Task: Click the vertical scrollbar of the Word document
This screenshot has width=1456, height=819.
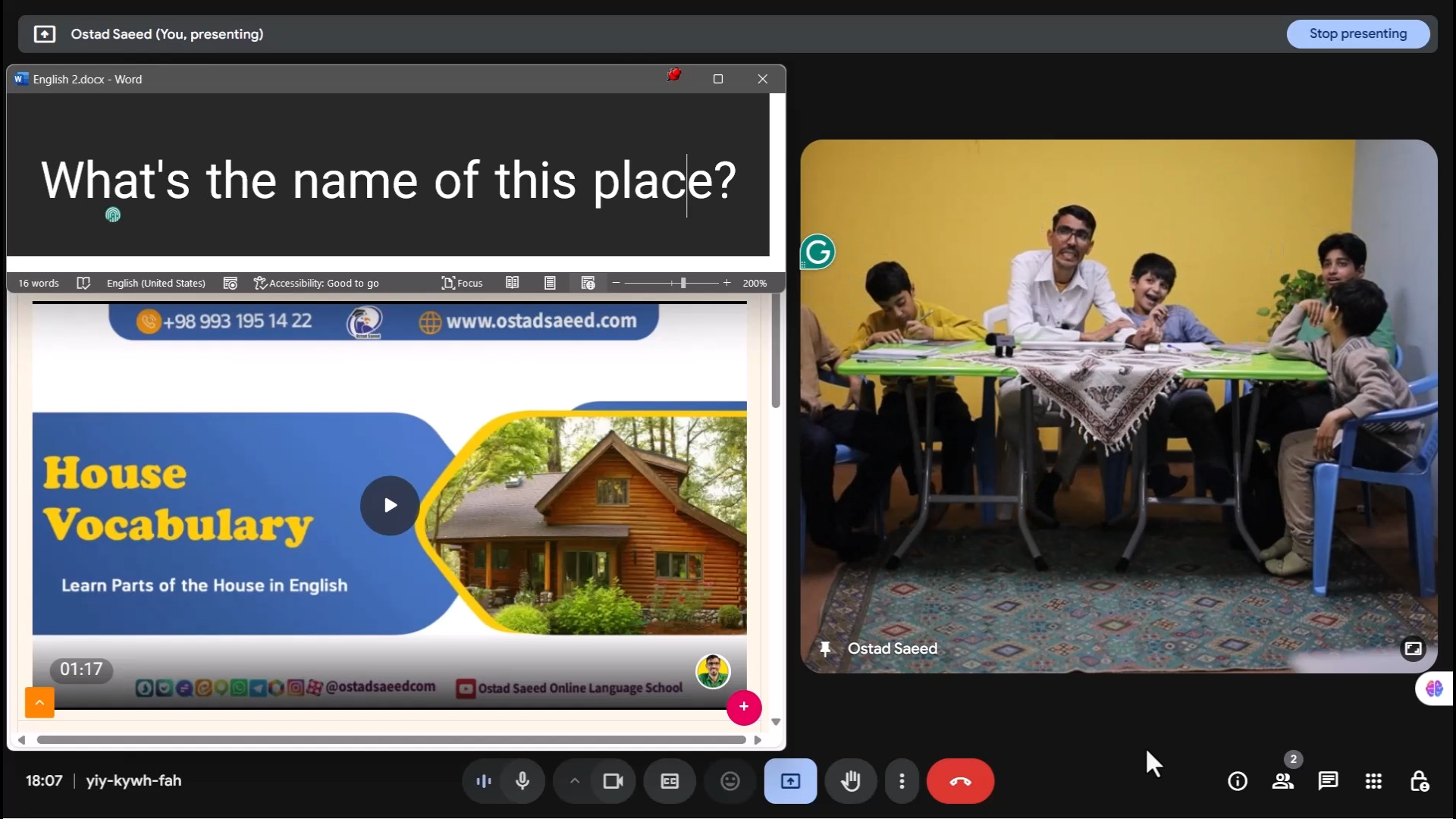Action: (776, 351)
